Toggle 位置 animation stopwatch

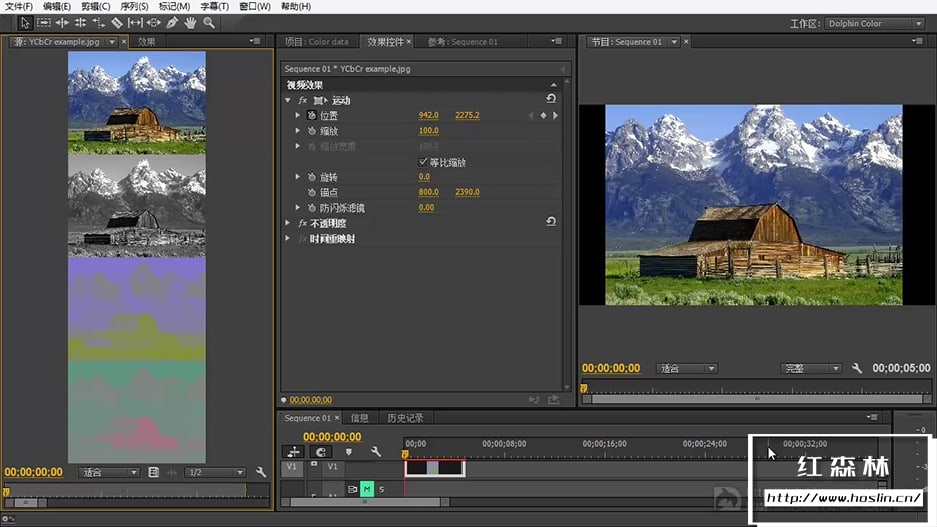coord(311,115)
